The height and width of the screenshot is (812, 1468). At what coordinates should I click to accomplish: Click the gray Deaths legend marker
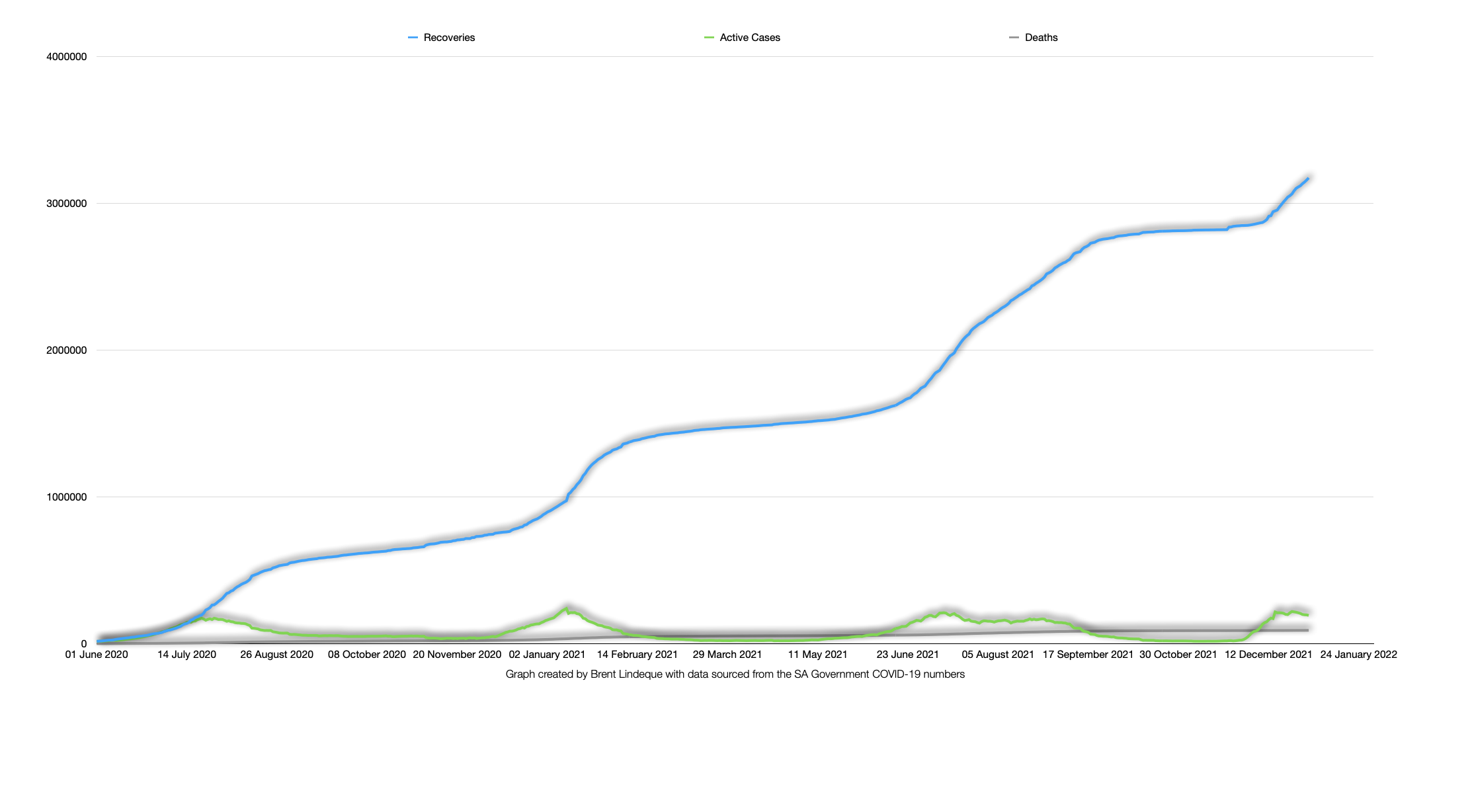tap(1014, 38)
